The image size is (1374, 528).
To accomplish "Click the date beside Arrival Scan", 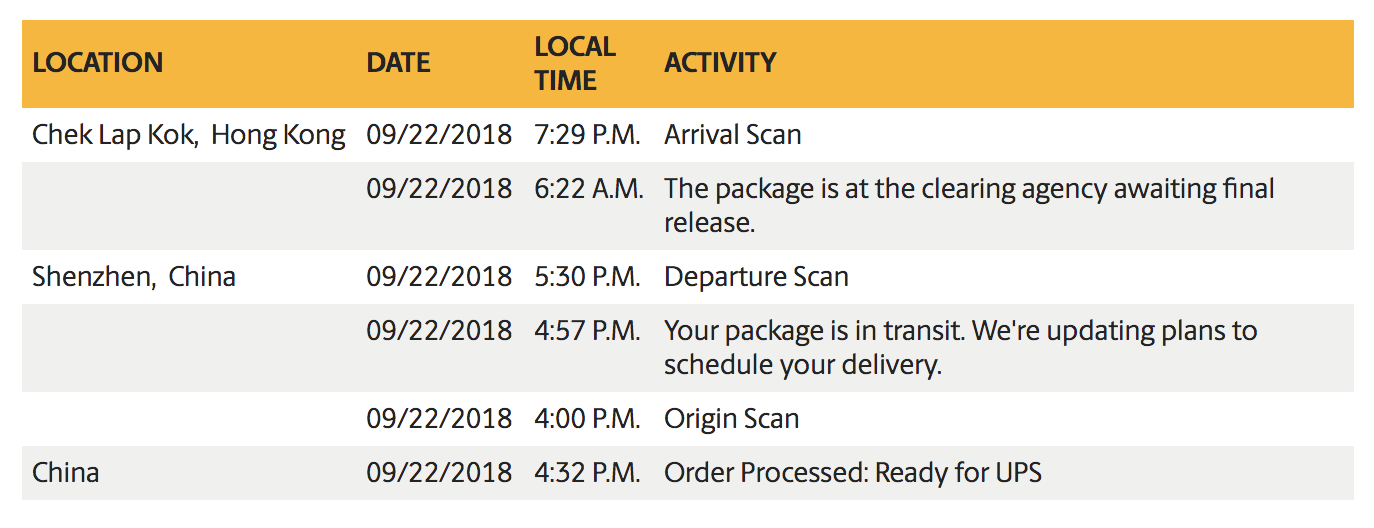I will pyautogui.click(x=439, y=134).
